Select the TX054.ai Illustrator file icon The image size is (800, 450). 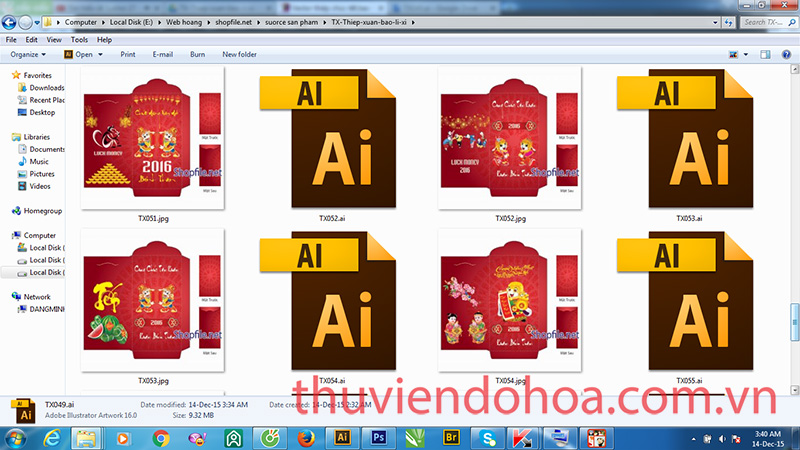click(328, 301)
